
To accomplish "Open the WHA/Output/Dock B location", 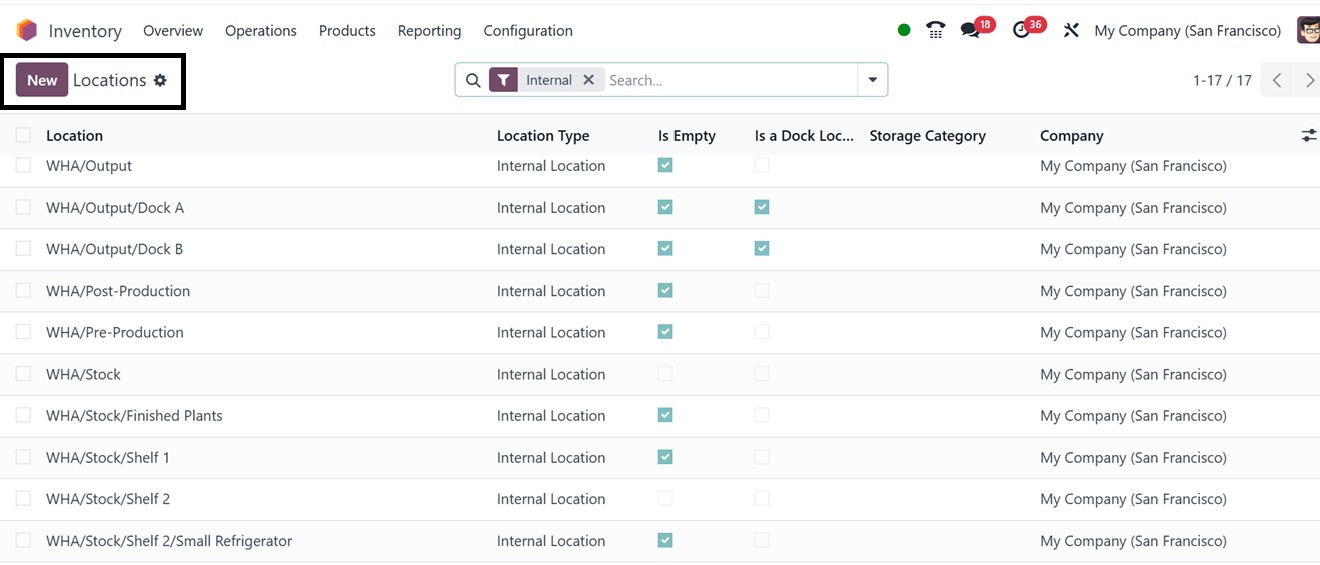I will pos(114,249).
